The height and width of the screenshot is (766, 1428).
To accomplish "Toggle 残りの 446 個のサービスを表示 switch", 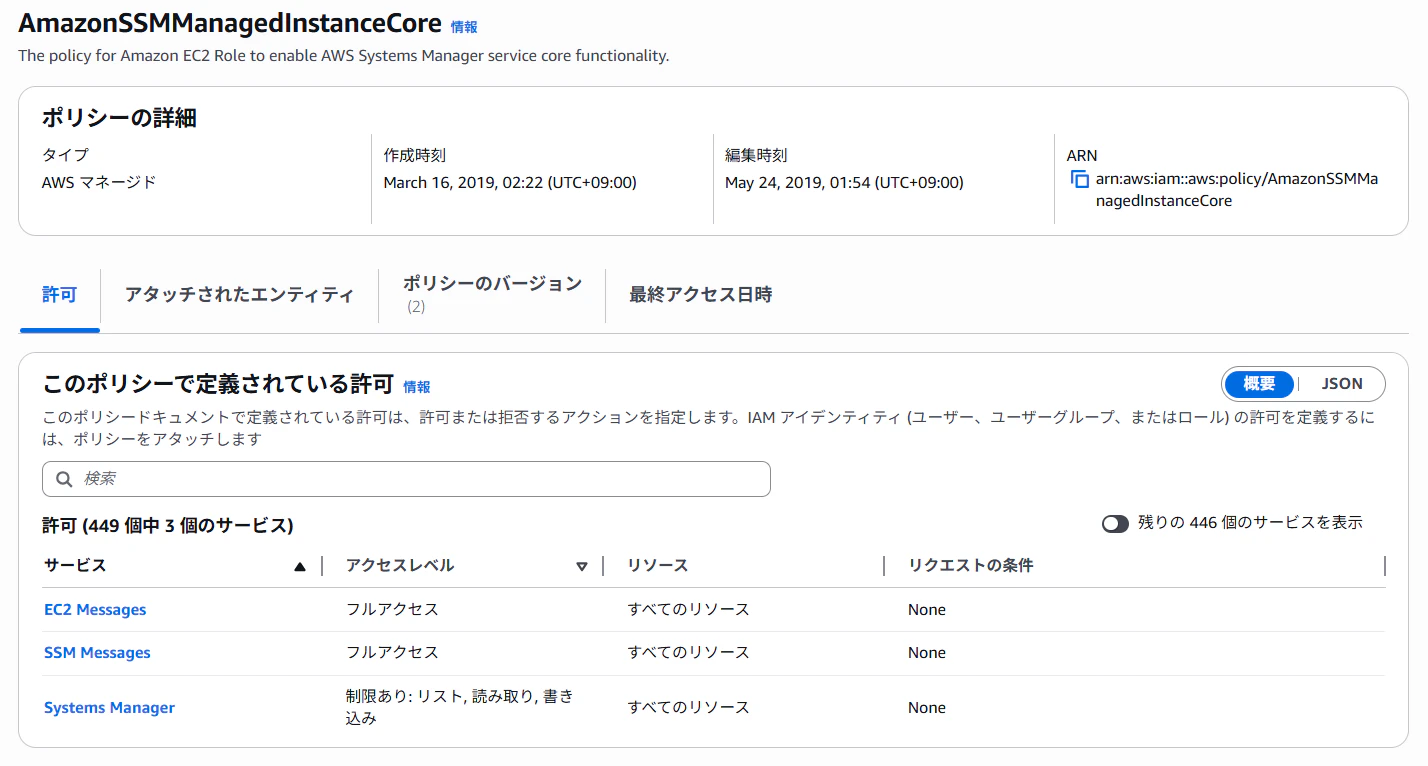I will pyautogui.click(x=1115, y=524).
